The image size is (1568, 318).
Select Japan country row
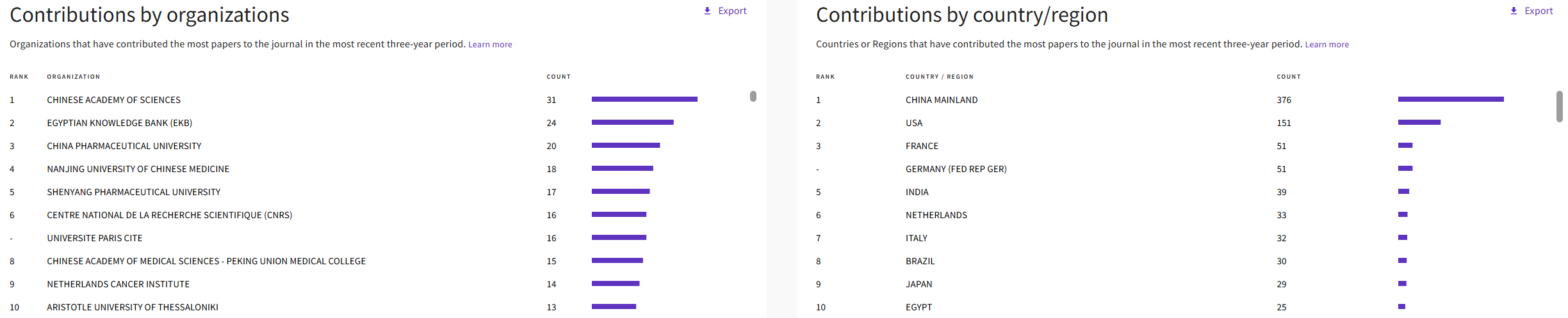click(x=919, y=284)
